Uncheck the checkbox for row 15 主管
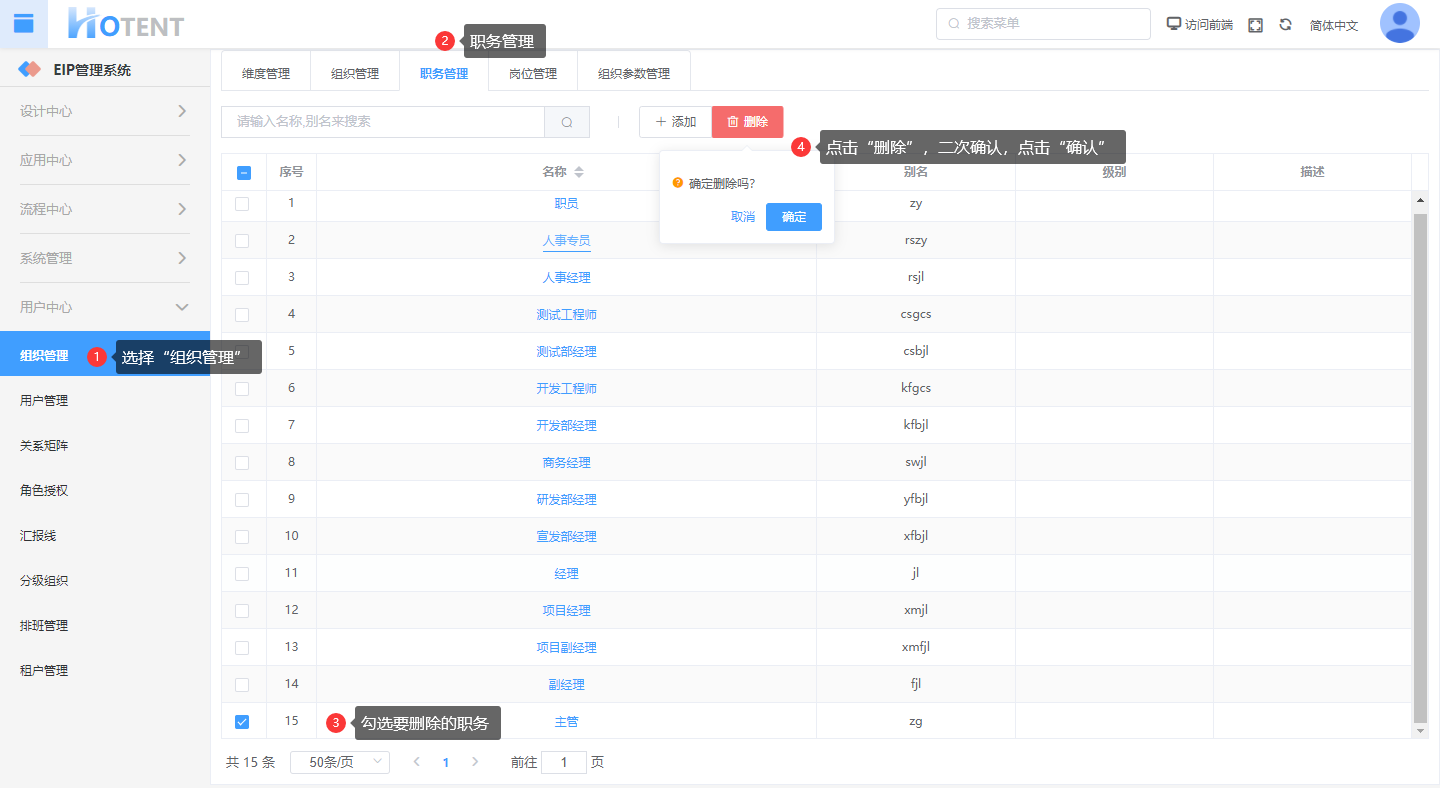 tap(242, 721)
